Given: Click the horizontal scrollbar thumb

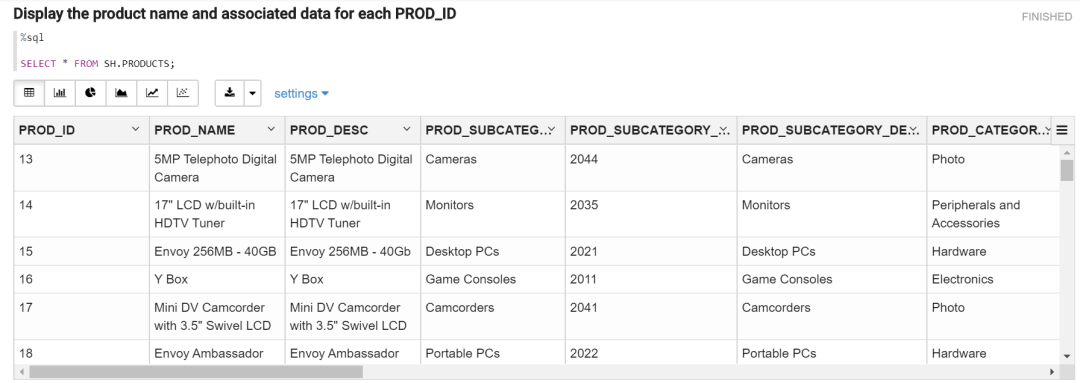Looking at the screenshot, I should point(196,372).
